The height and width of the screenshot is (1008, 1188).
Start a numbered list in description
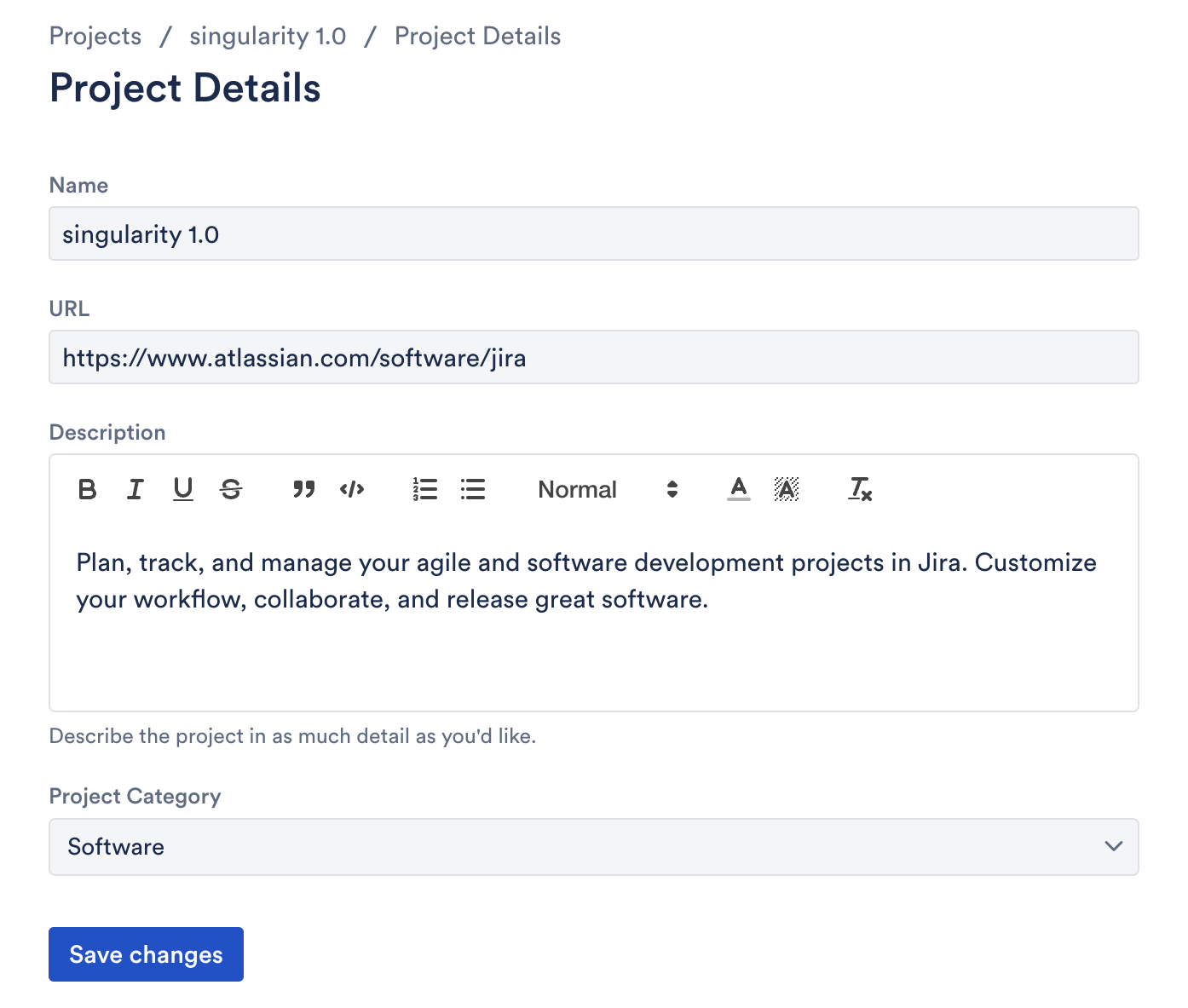click(x=424, y=489)
